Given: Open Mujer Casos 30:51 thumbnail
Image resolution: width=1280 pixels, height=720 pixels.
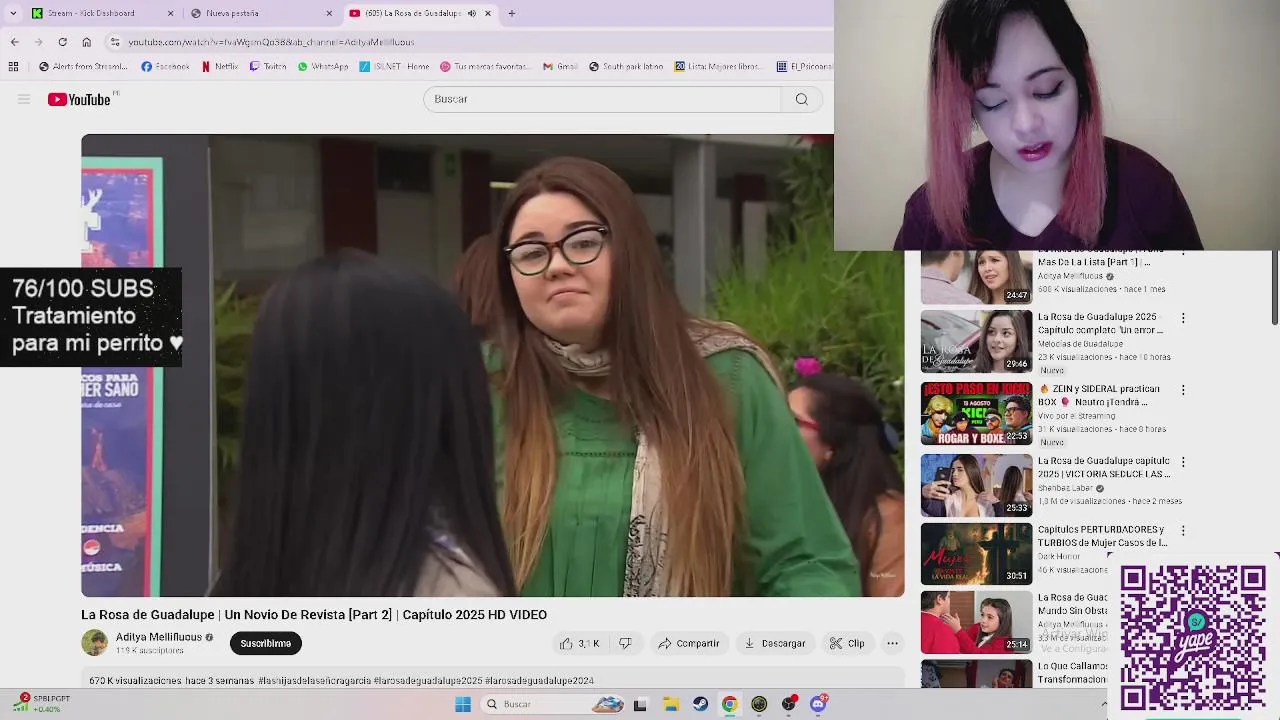Looking at the screenshot, I should coord(976,554).
